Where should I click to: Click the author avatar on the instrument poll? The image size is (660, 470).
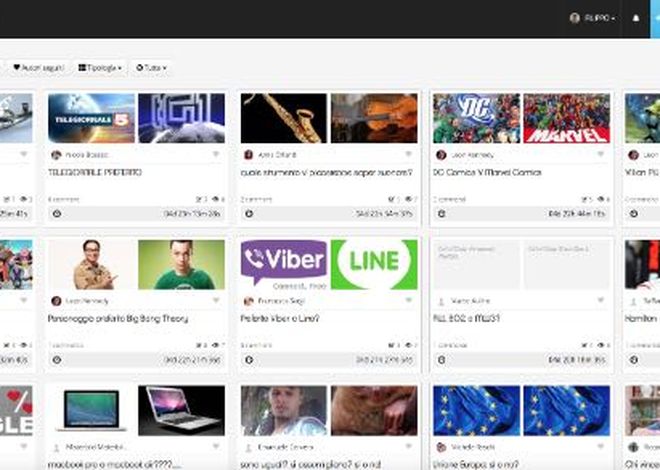click(x=248, y=155)
